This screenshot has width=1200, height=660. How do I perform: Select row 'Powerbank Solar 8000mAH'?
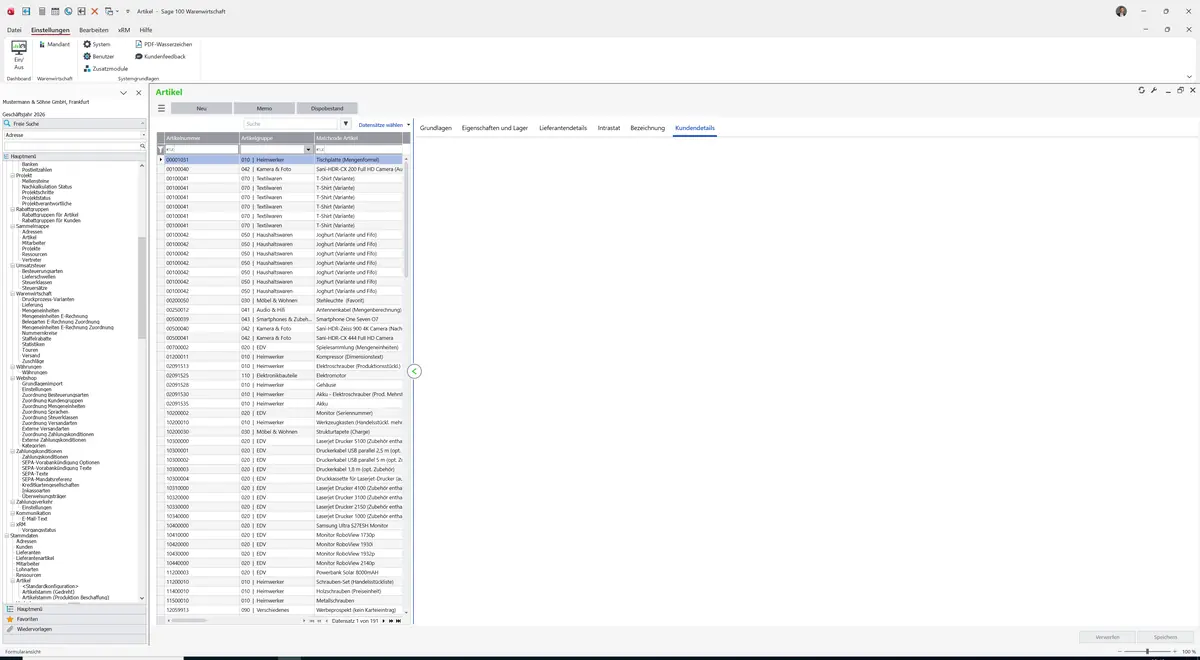coord(284,572)
